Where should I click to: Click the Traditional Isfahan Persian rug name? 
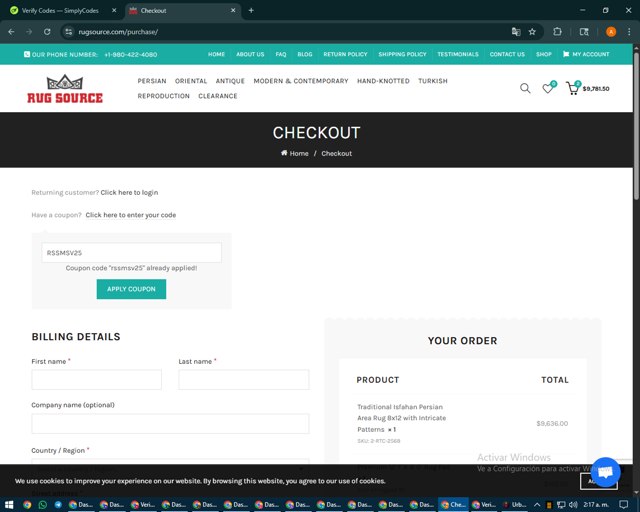tap(402, 418)
